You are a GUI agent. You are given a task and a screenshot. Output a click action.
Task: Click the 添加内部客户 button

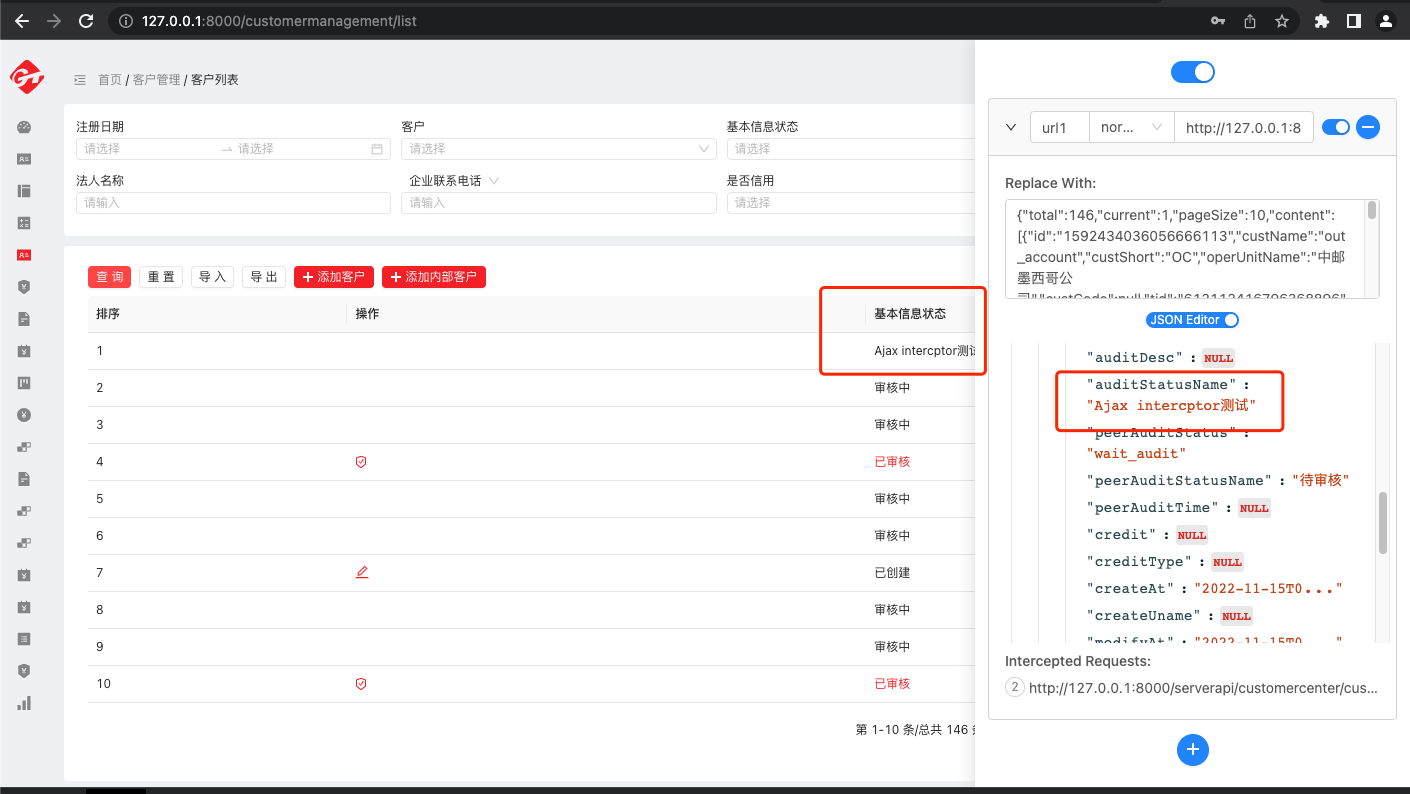(434, 277)
